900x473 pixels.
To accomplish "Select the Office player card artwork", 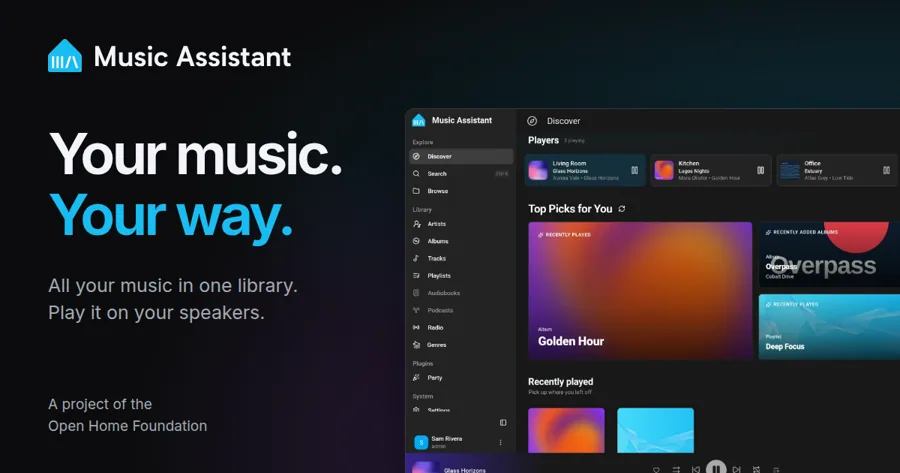I will [x=790, y=170].
